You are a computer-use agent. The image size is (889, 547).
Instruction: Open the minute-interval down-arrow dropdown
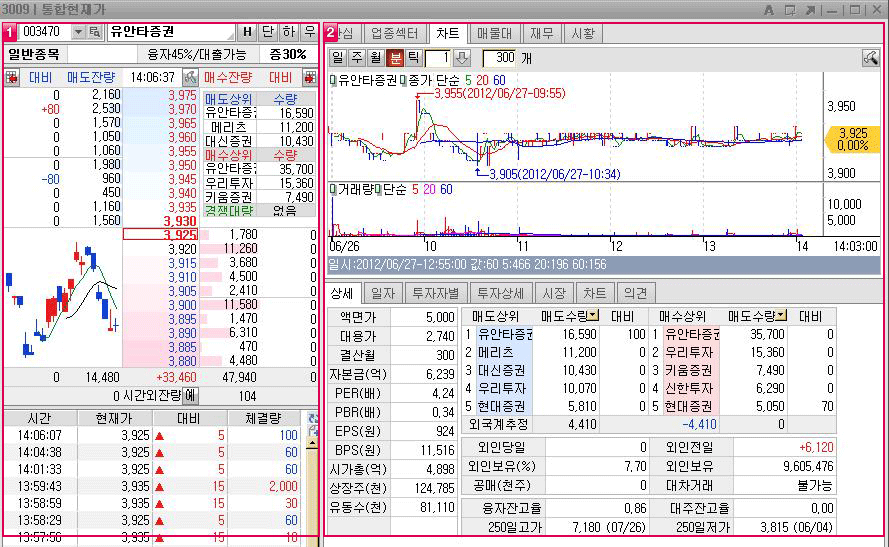click(x=462, y=57)
